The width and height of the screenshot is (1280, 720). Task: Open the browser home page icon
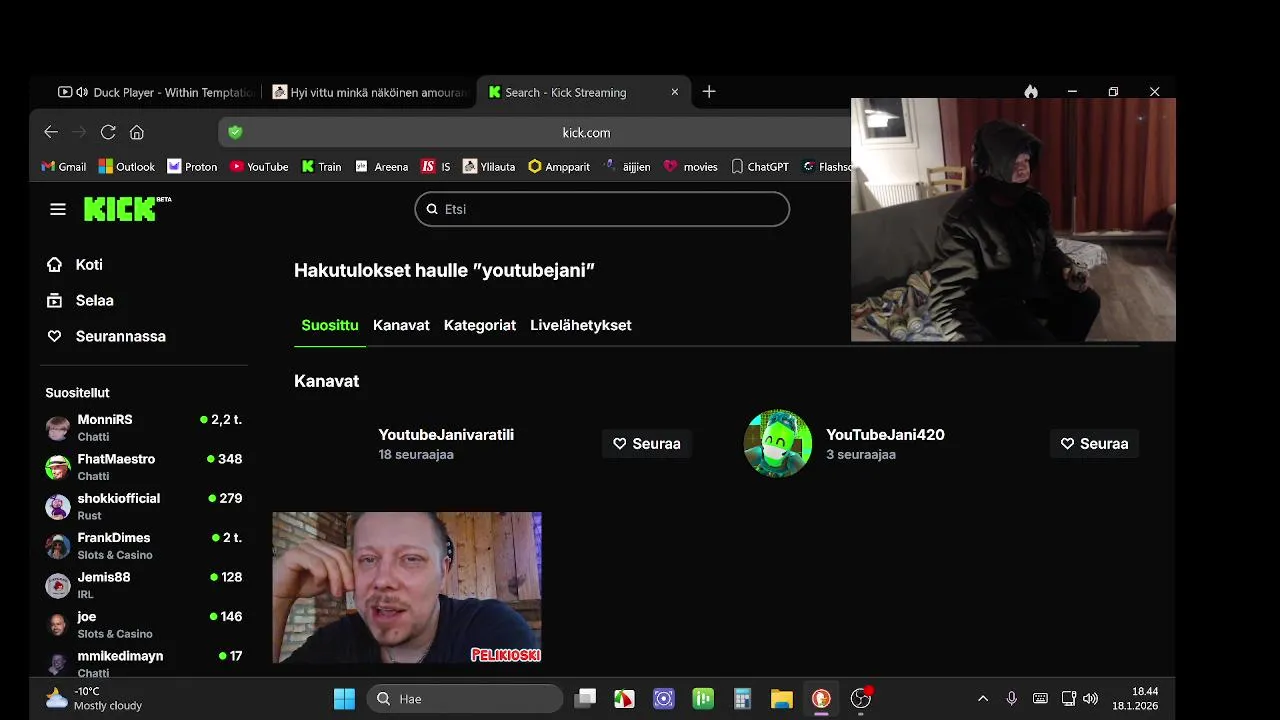pyautogui.click(x=137, y=132)
